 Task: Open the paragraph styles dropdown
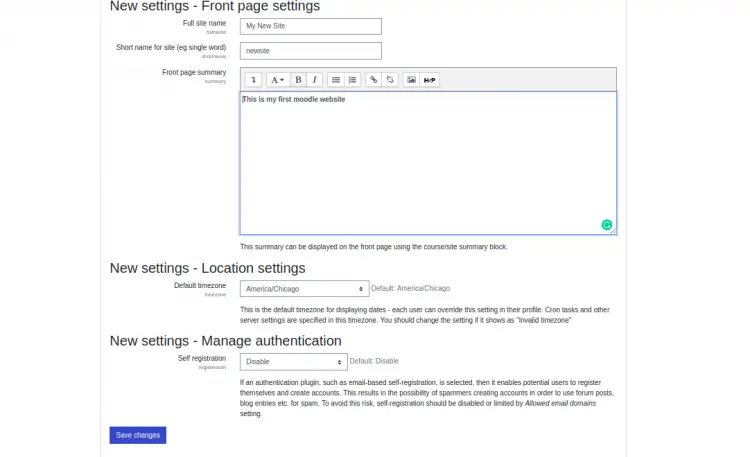pos(277,80)
